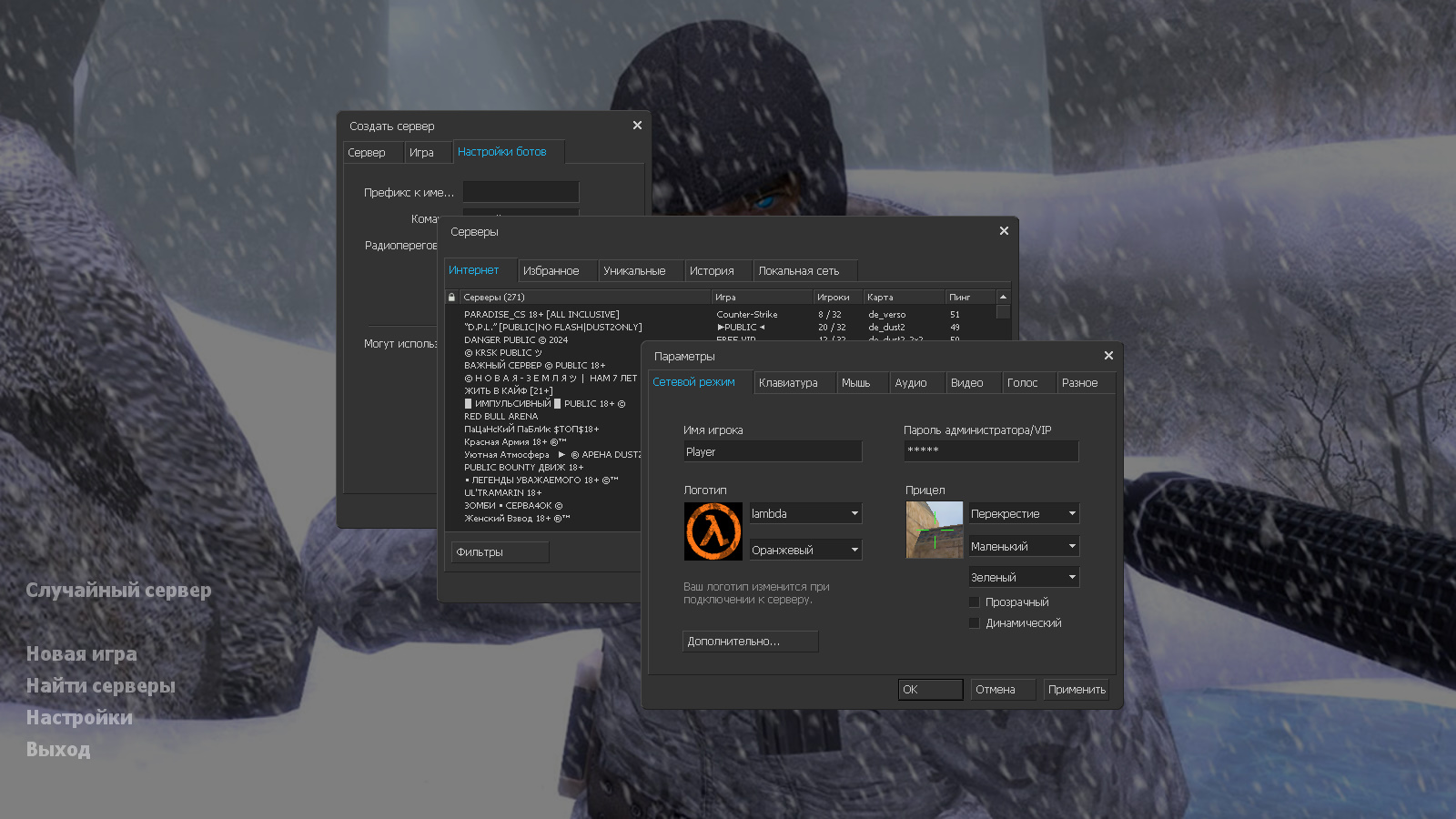Viewport: 1456px width, 819px height.
Task: Switch to the Клавиатура tab
Action: (x=788, y=383)
